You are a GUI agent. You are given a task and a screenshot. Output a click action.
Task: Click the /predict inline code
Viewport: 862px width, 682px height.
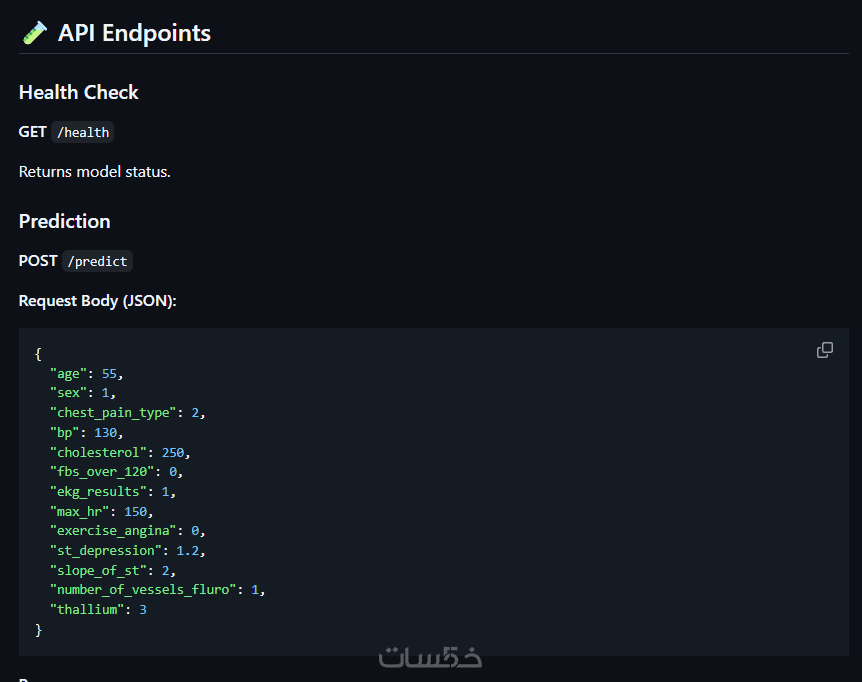point(97,261)
